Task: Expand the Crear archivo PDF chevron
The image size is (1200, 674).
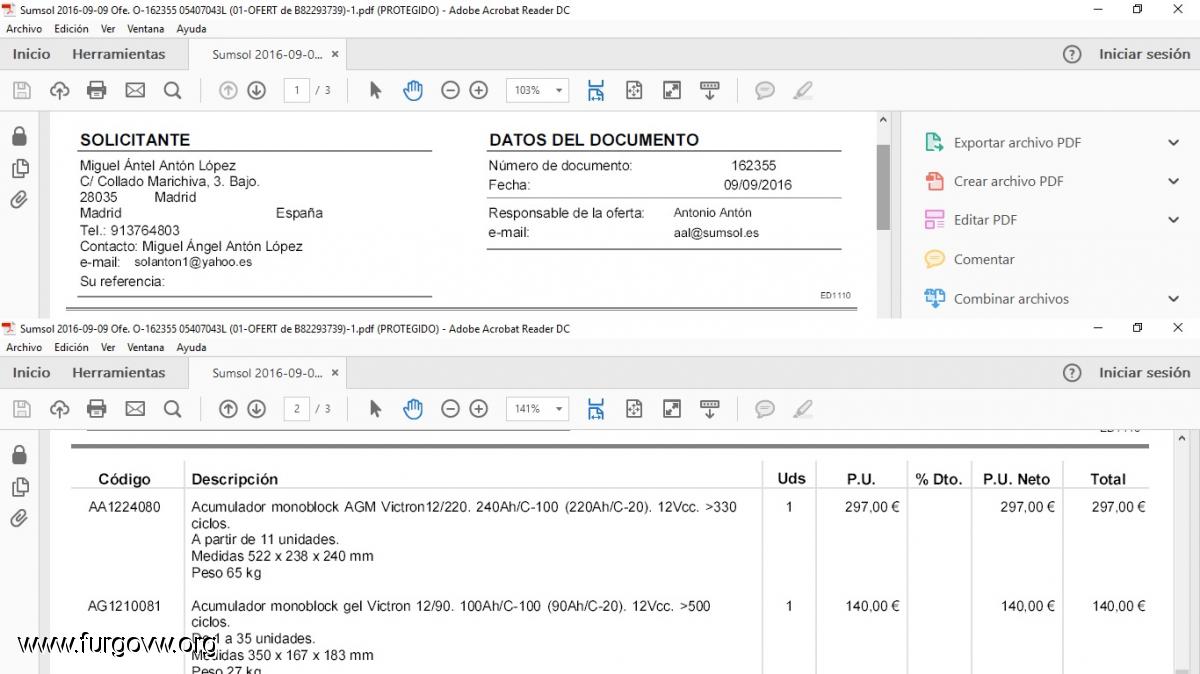Action: (x=1174, y=181)
